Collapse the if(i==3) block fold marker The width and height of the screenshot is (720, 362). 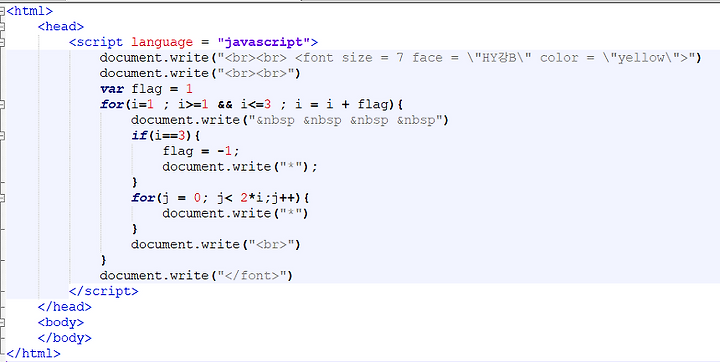pyautogui.click(x=2, y=136)
